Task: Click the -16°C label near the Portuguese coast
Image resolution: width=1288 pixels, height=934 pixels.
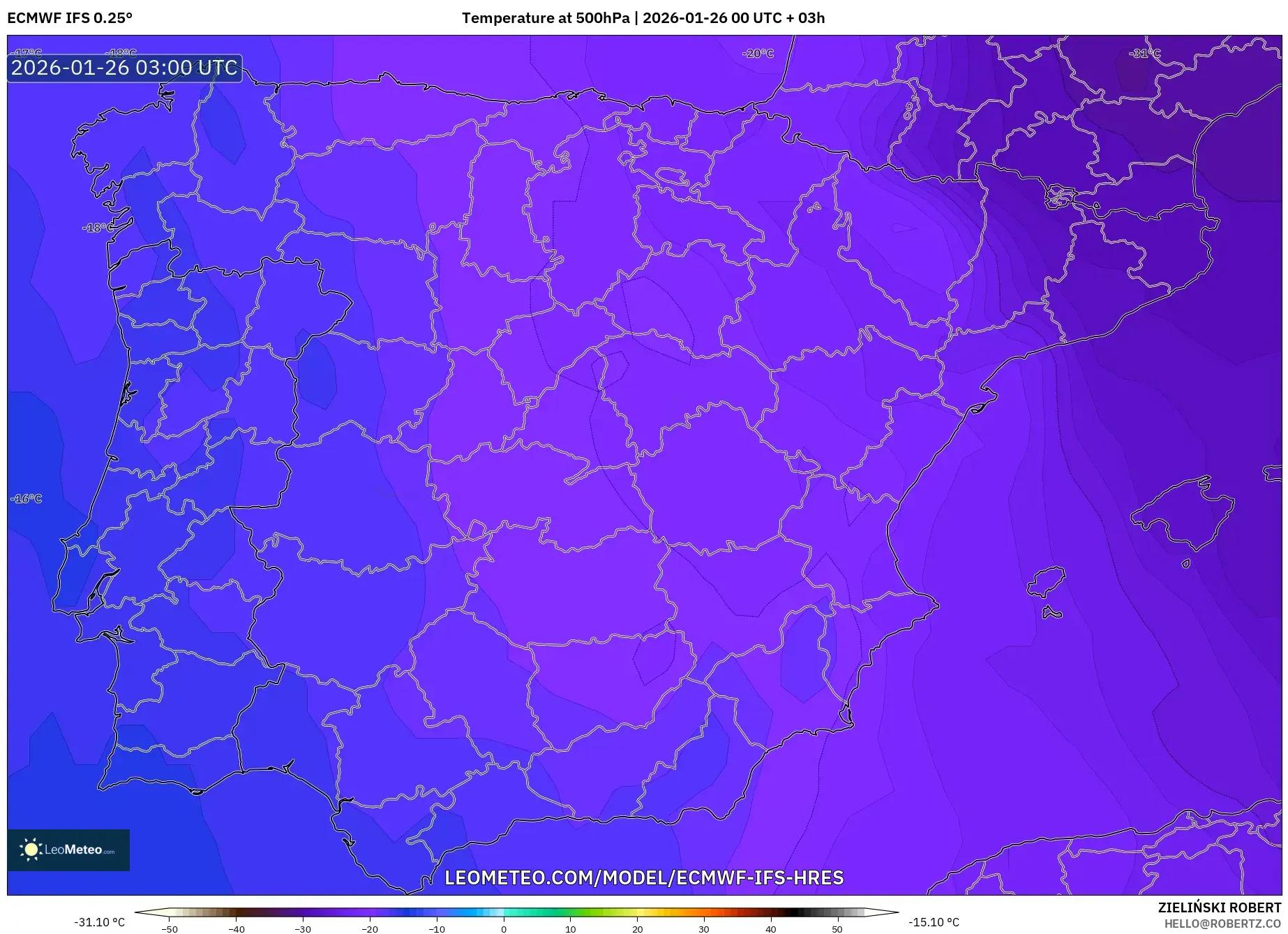Action: (27, 498)
